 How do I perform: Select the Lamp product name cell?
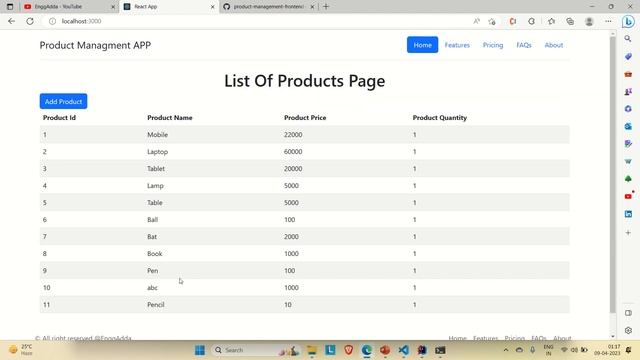(x=155, y=186)
